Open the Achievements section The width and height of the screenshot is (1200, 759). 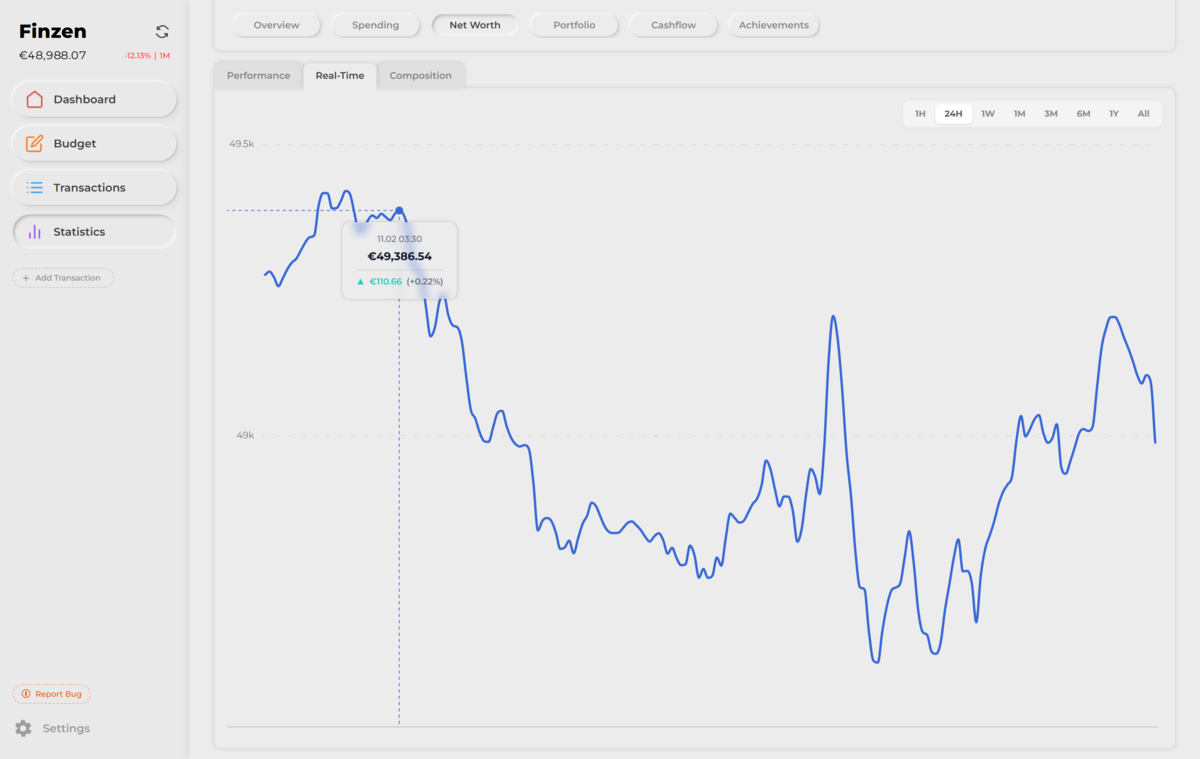774,25
